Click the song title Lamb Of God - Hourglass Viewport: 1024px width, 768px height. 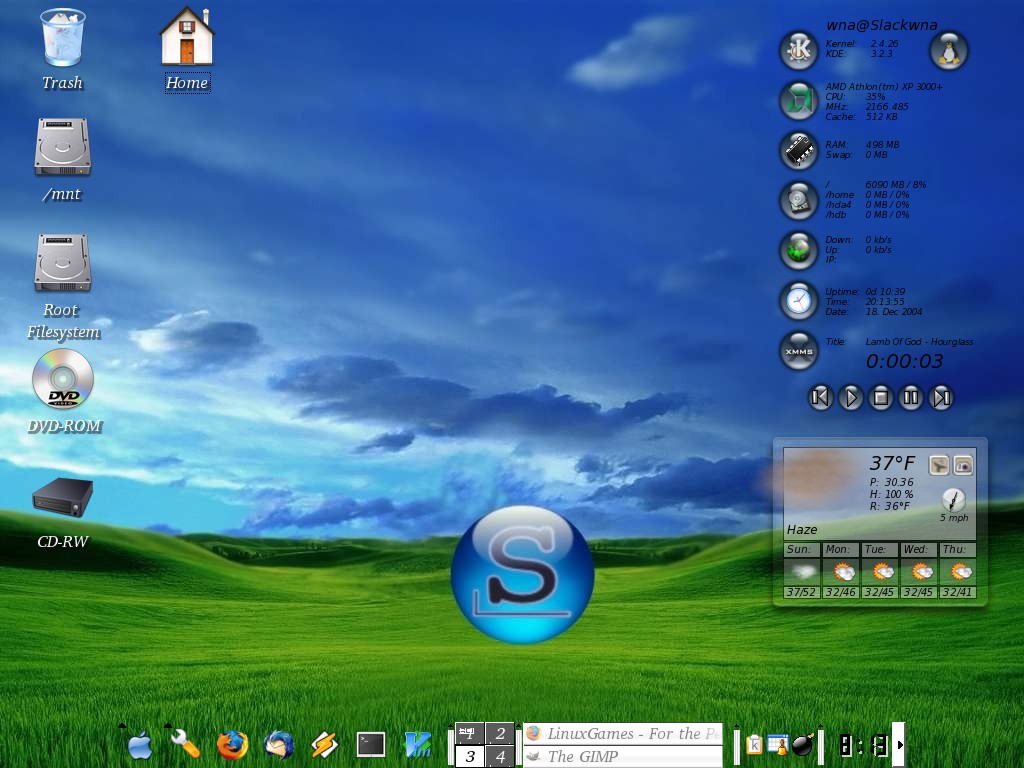pos(919,342)
